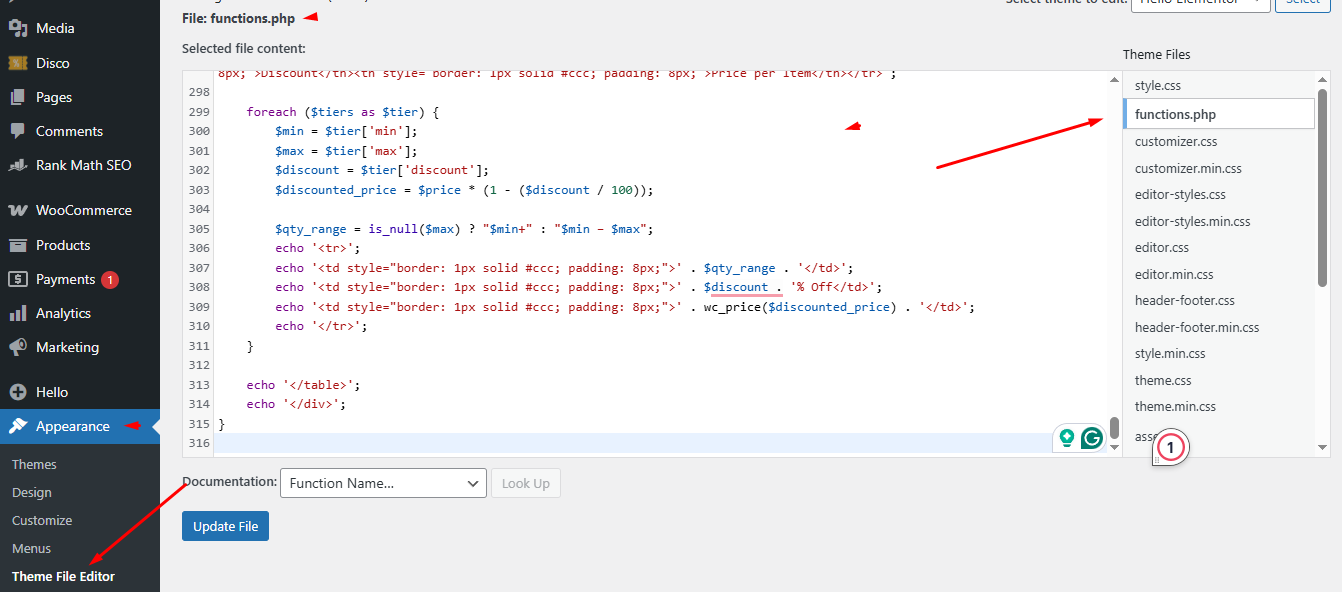1342x592 pixels.
Task: Open the Menus submenu item
Action: coord(32,548)
